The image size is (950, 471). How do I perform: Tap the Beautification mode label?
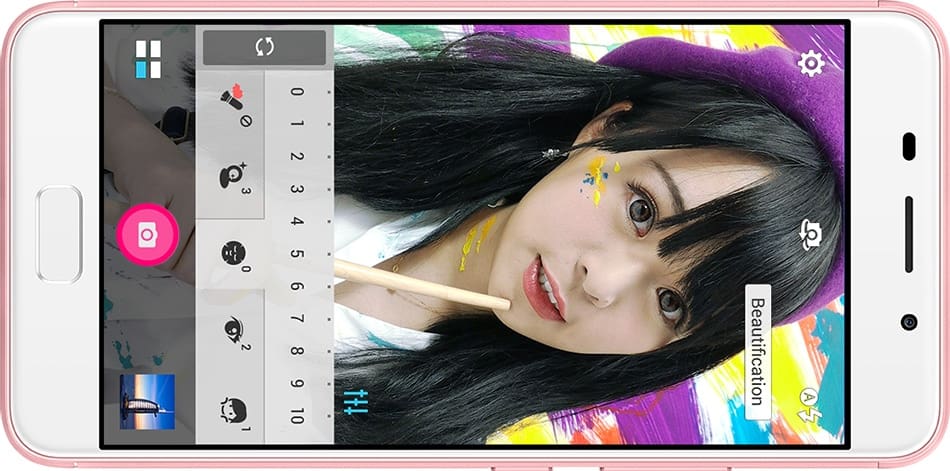pyautogui.click(x=757, y=352)
